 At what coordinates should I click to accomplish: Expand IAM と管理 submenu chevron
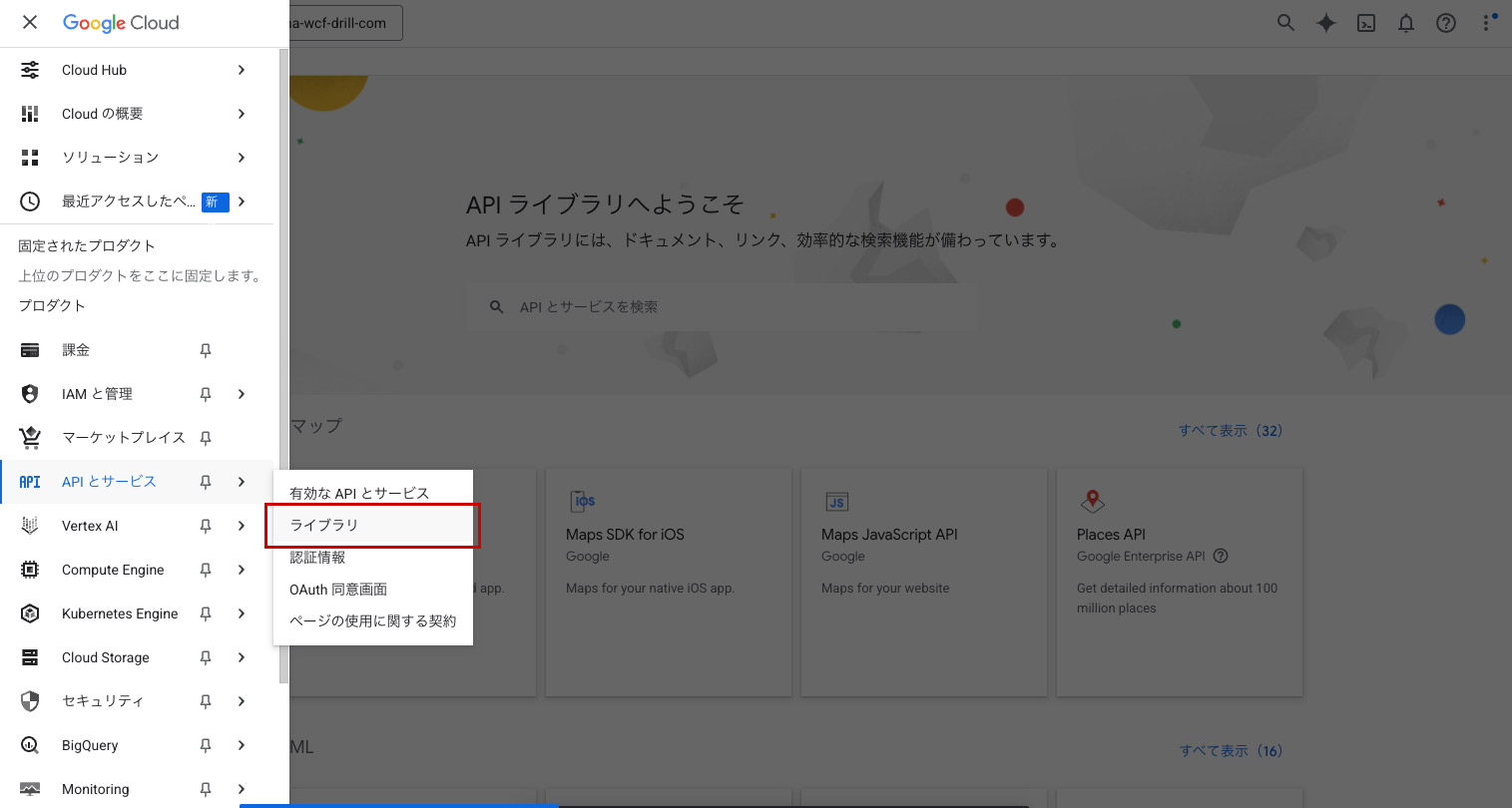(x=242, y=394)
